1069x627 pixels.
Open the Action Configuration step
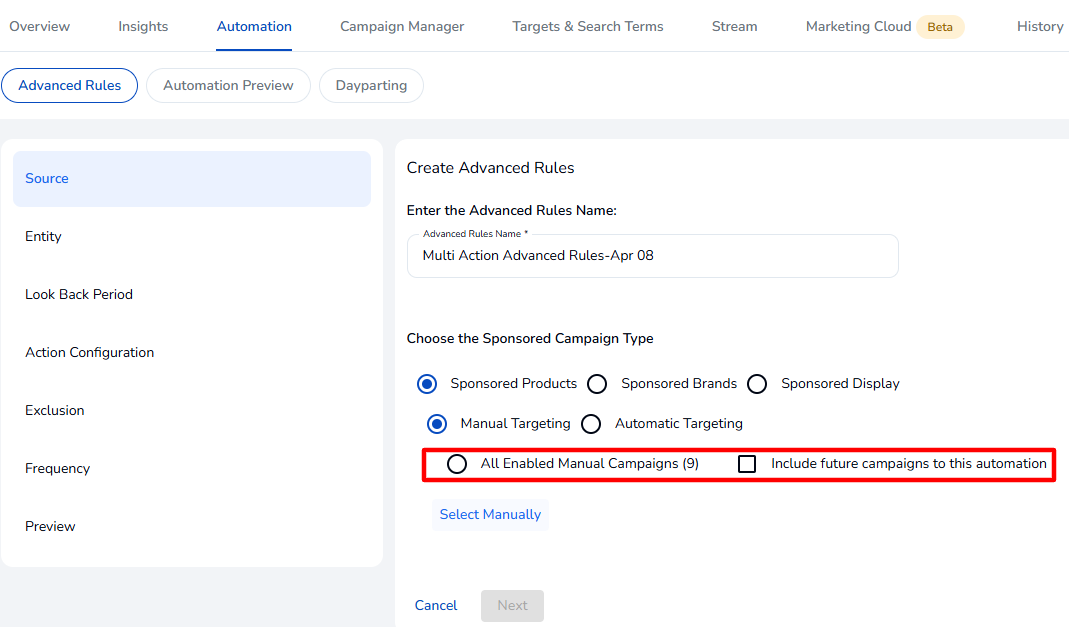pos(90,353)
